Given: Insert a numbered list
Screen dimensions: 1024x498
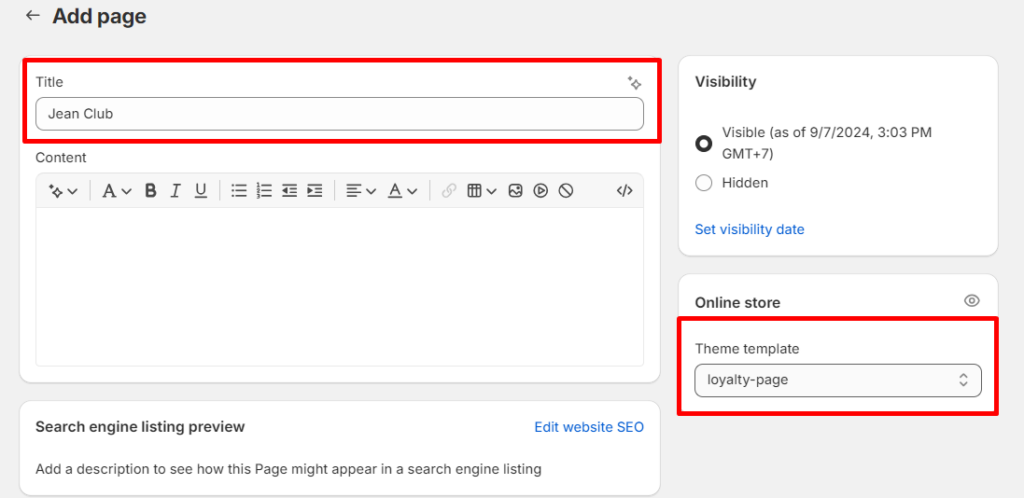Looking at the screenshot, I should [x=264, y=190].
